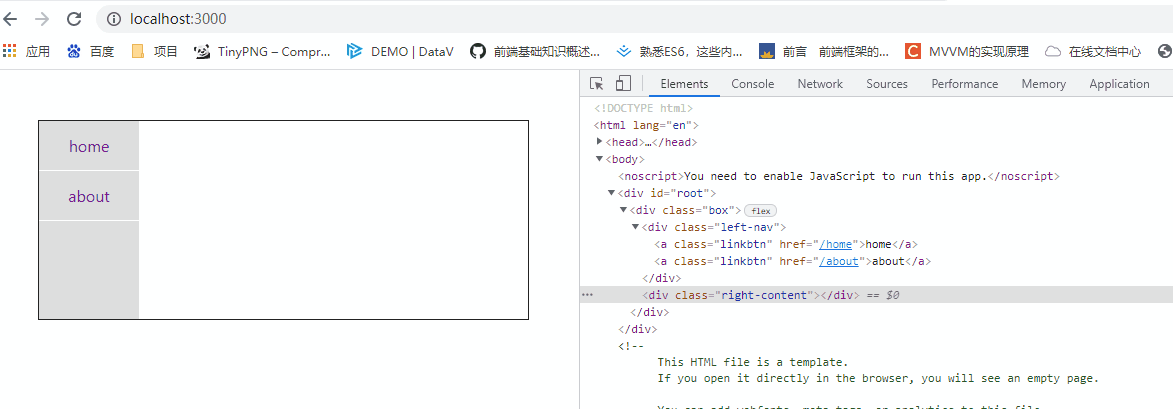The width and height of the screenshot is (1173, 409).
Task: Collapse the div class="left-nav" node
Action: click(x=636, y=227)
